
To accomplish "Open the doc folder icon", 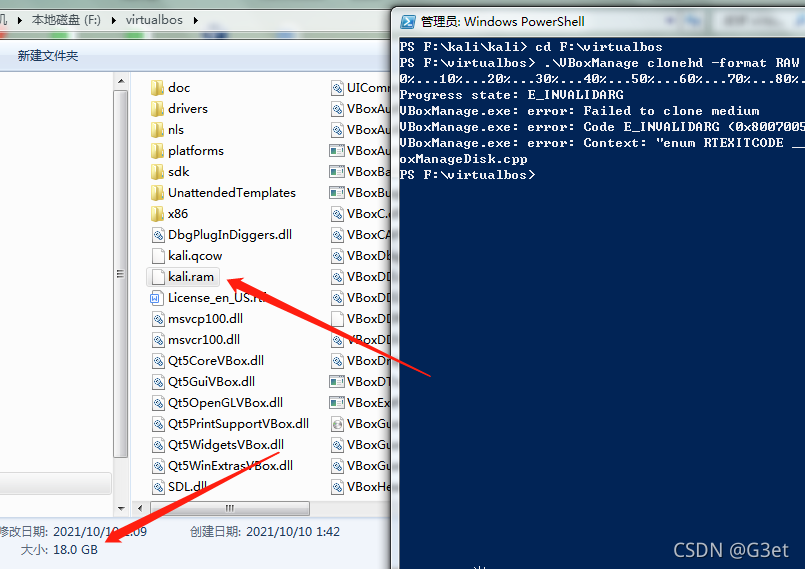I will [x=158, y=88].
